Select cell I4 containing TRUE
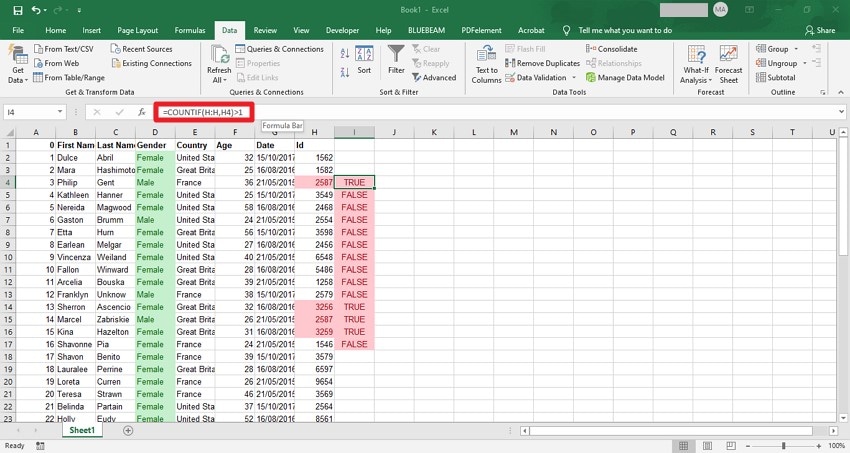This screenshot has height=453, width=850. pyautogui.click(x=355, y=183)
